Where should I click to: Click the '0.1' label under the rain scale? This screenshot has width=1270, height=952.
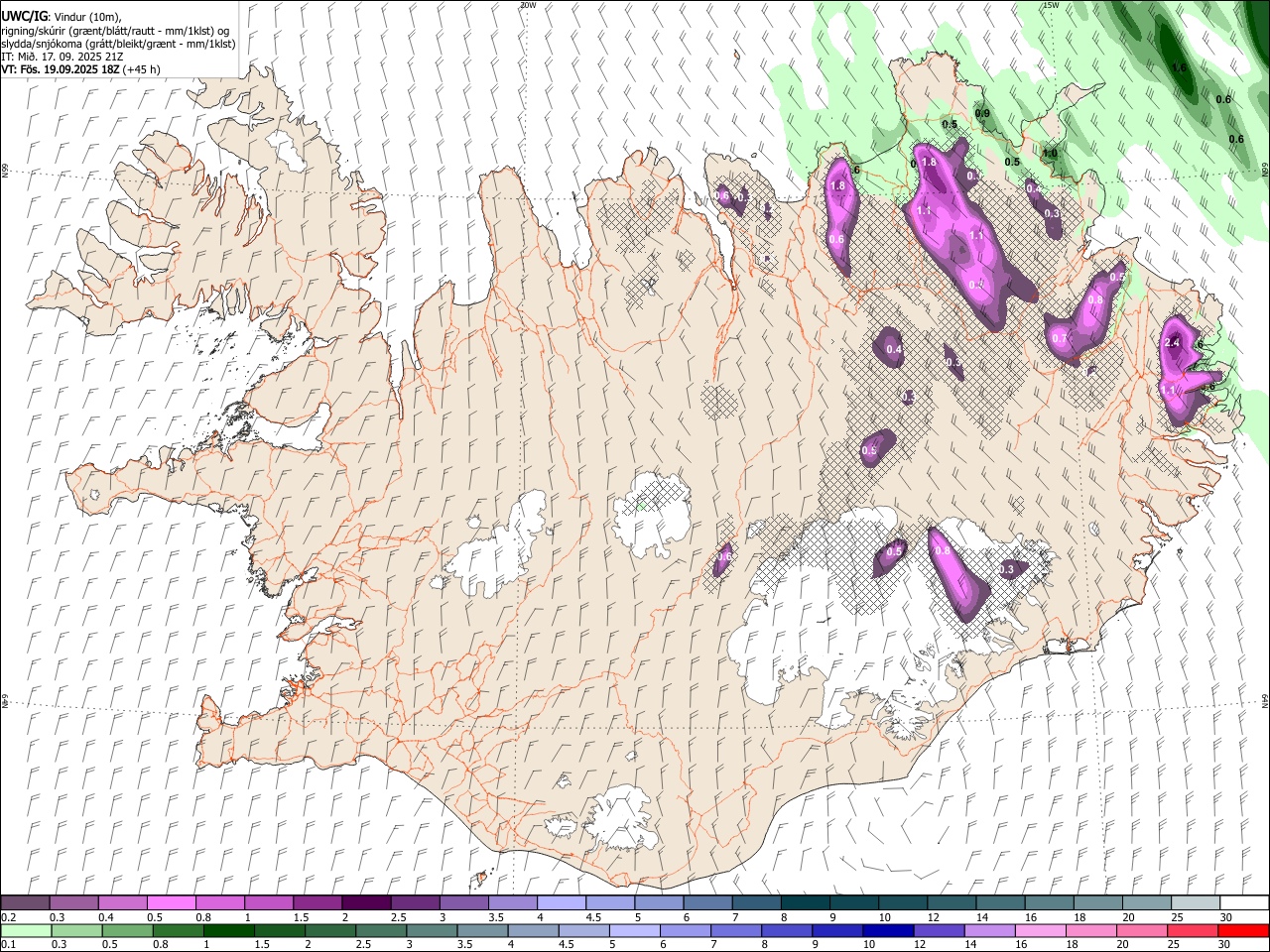[x=7, y=946]
